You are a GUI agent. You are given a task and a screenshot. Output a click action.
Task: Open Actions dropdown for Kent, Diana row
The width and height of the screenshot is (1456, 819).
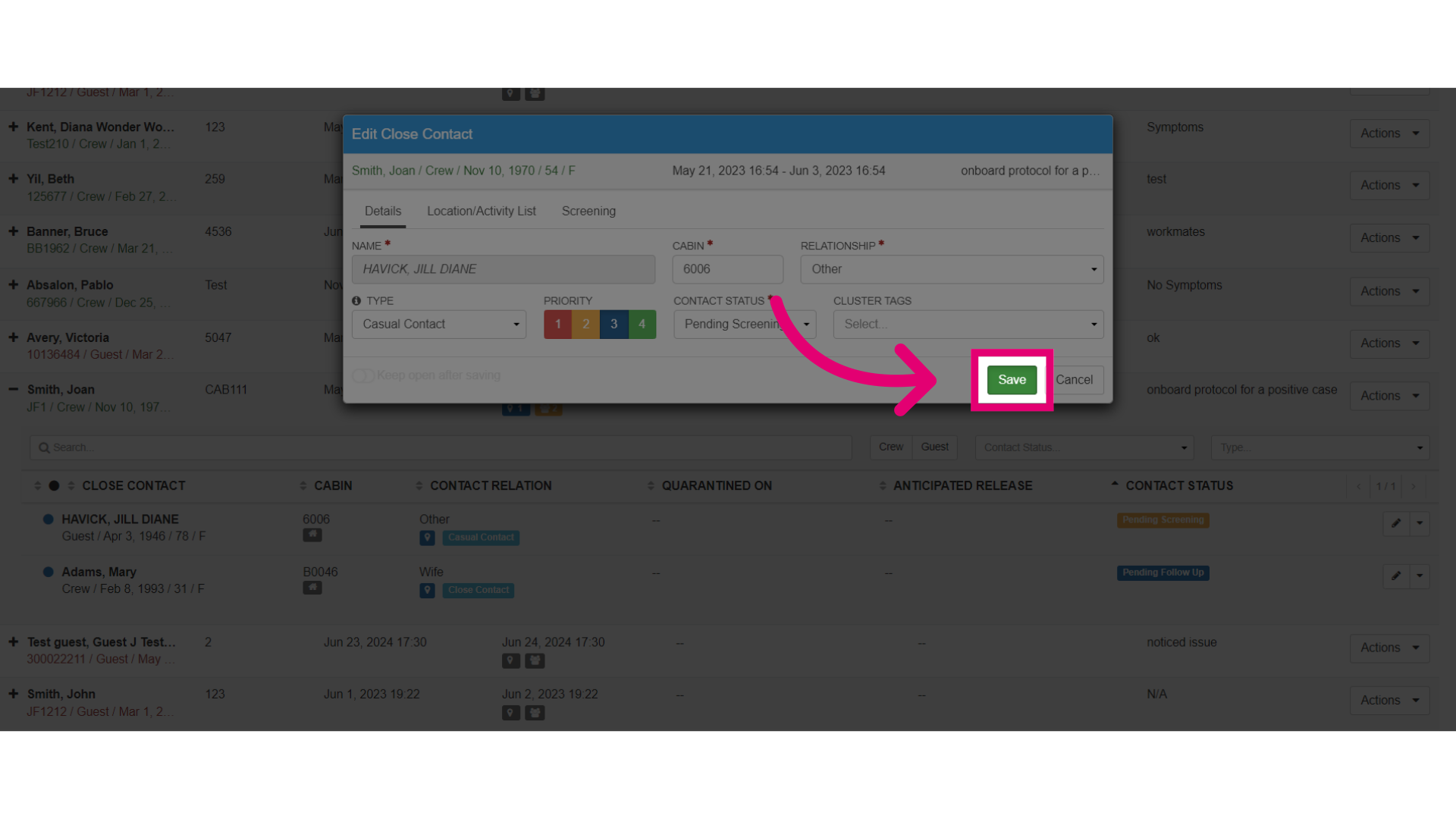pos(1389,133)
